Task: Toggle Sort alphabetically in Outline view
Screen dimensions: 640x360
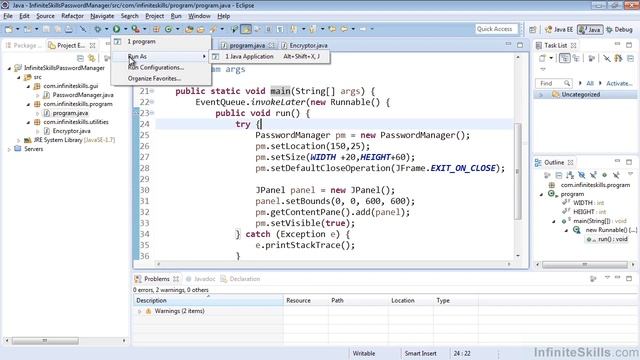Action: 570,175
